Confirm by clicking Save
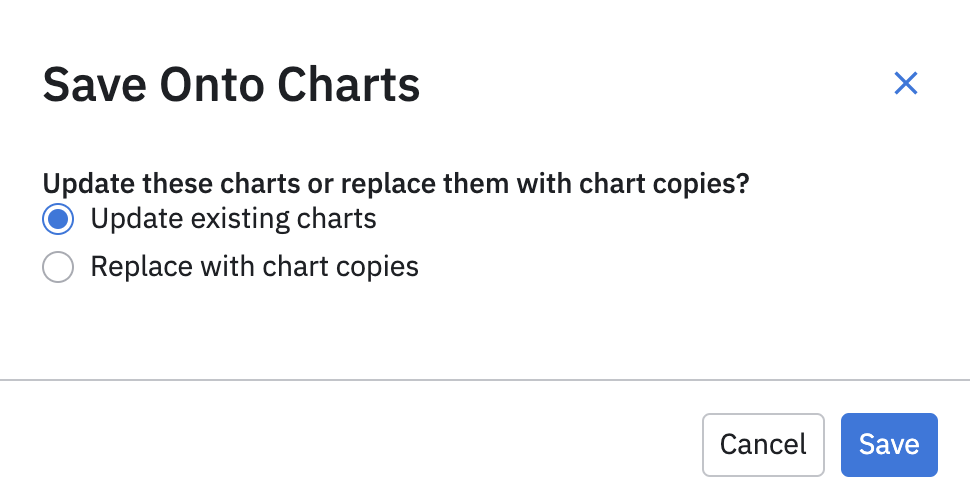This screenshot has height=496, width=970. pyautogui.click(x=889, y=444)
